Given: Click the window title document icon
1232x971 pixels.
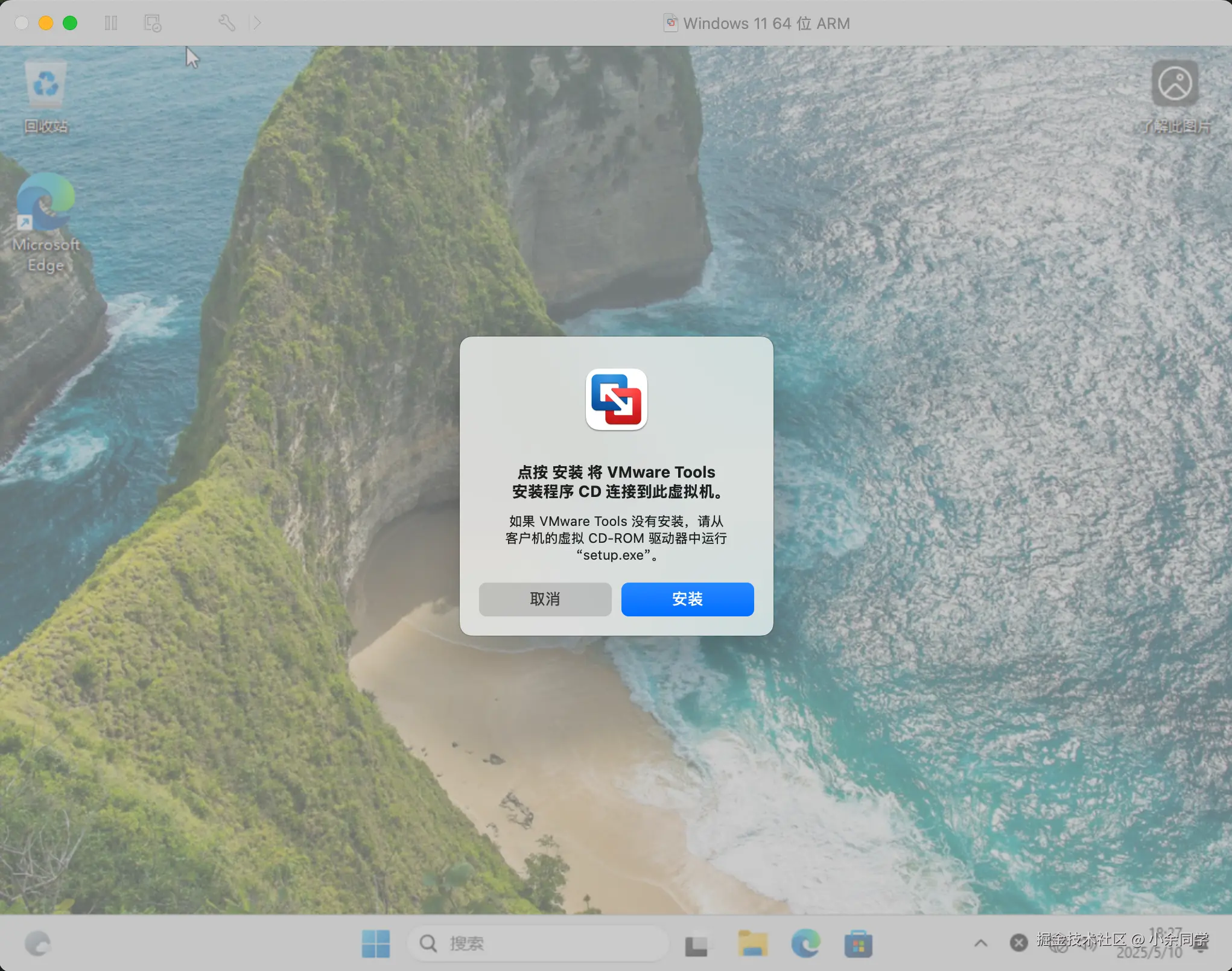Looking at the screenshot, I should 670,24.
